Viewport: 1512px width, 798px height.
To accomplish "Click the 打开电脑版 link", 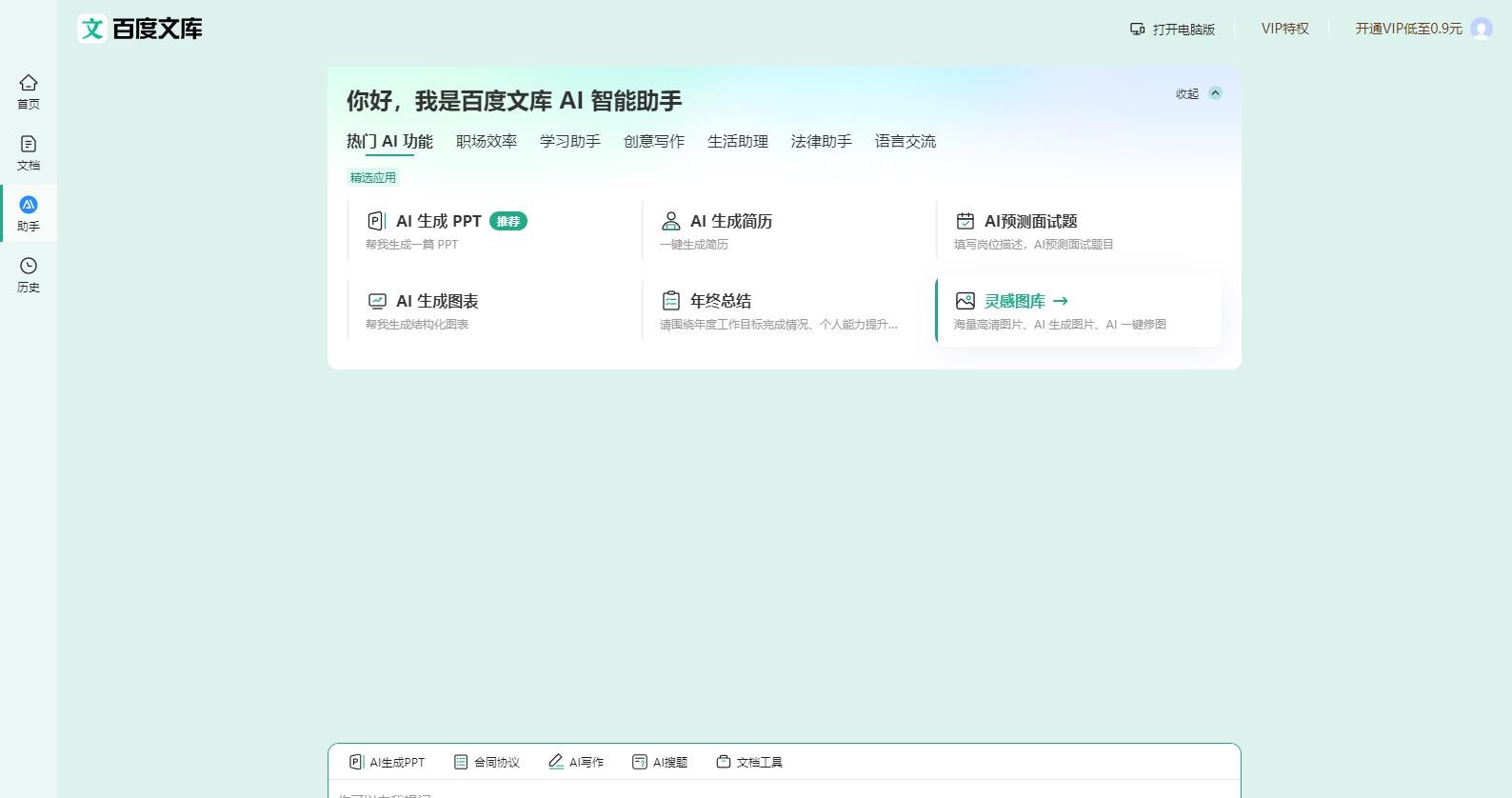I will tap(1184, 30).
